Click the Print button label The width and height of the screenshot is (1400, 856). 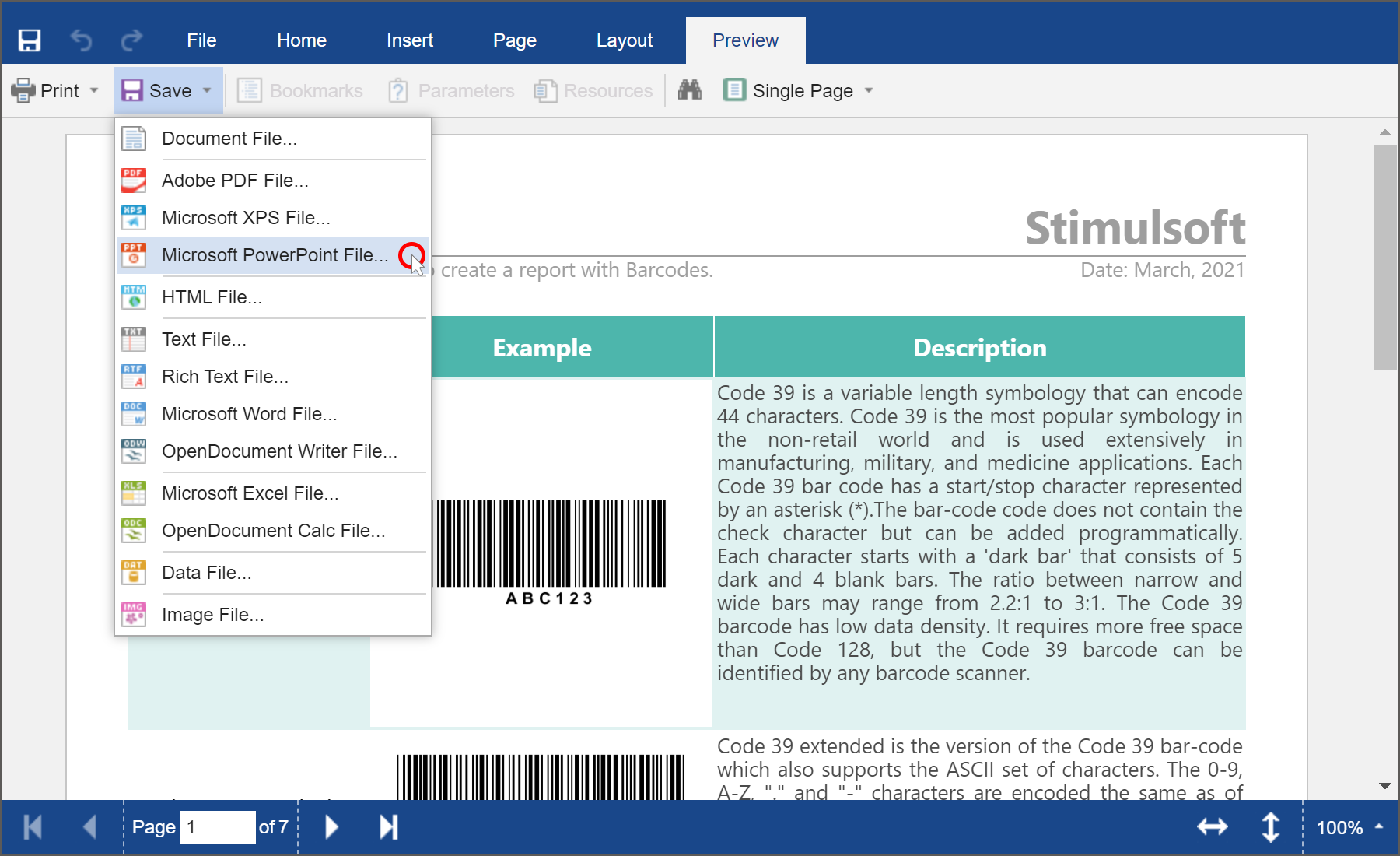(60, 91)
